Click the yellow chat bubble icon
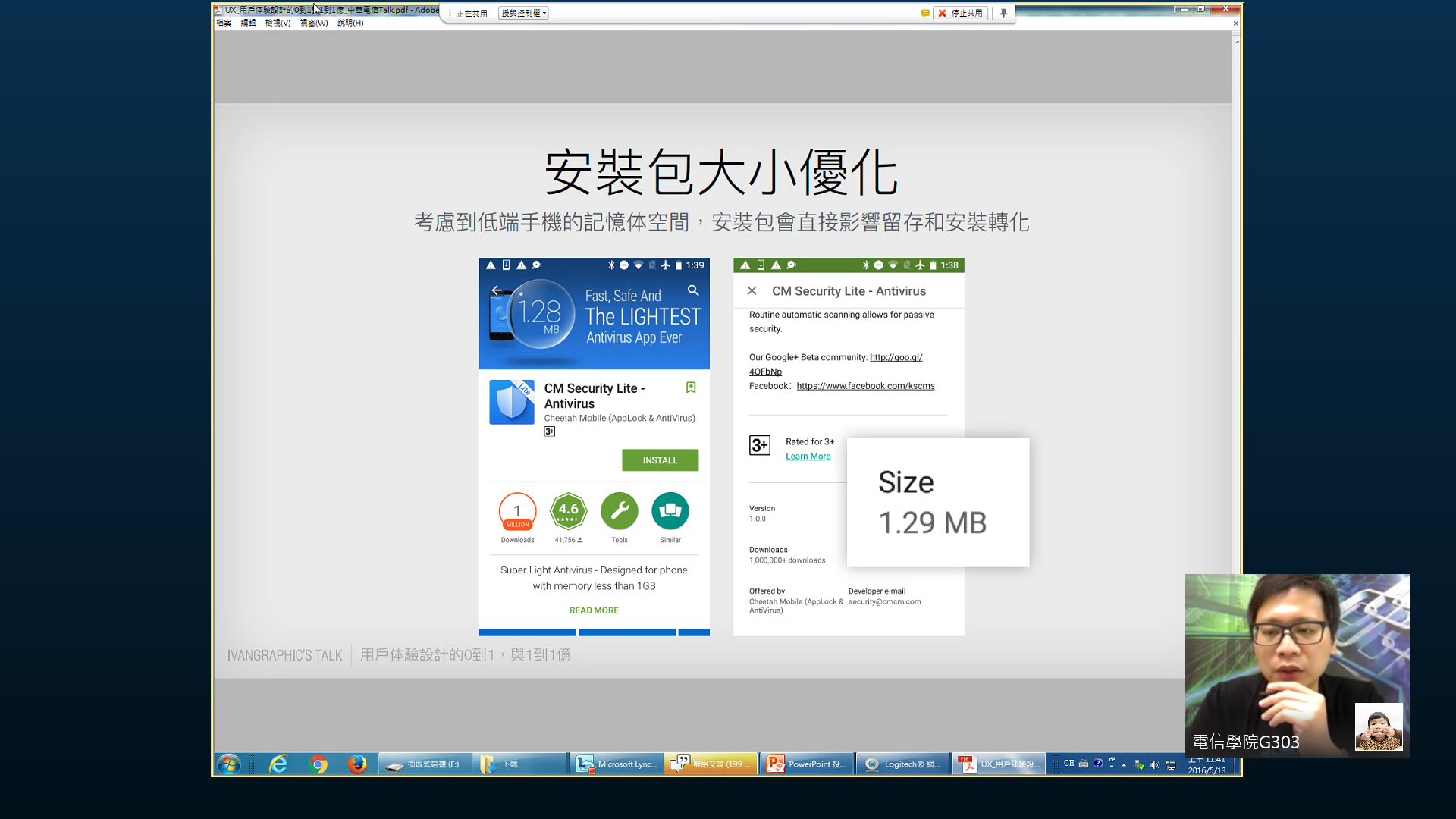The height and width of the screenshot is (819, 1456). (925, 13)
